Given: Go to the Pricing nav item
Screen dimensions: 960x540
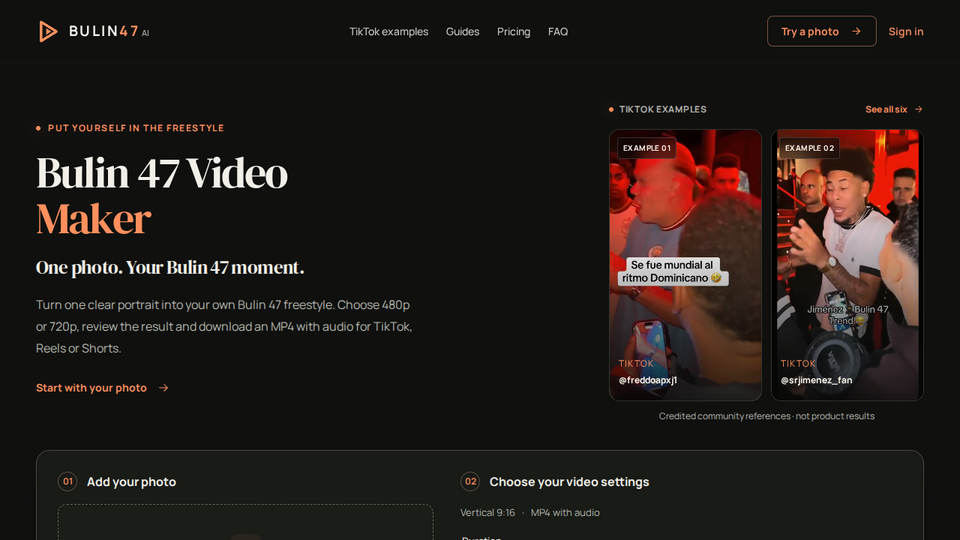Looking at the screenshot, I should click(x=514, y=31).
